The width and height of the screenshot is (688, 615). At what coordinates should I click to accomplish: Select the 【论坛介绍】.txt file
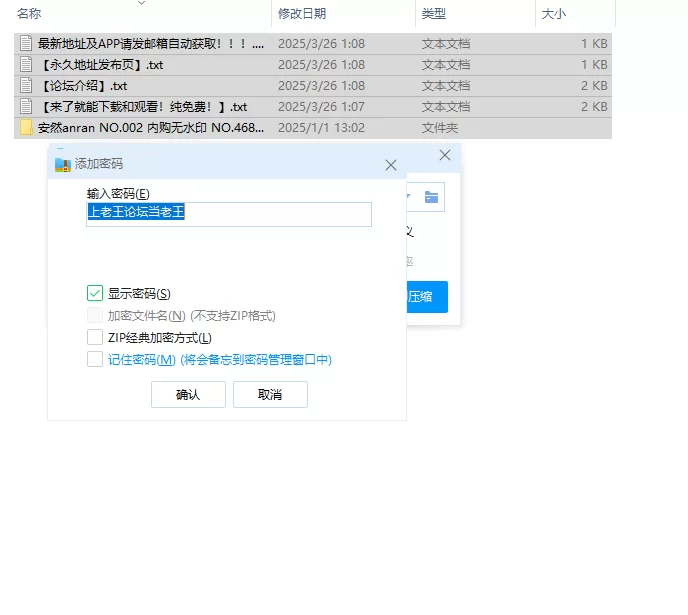[313, 86]
